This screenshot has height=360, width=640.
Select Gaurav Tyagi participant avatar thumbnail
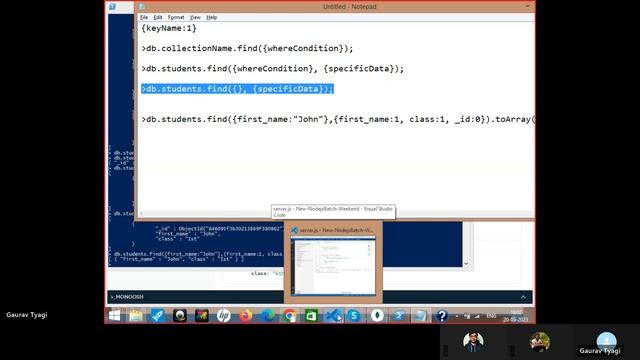point(606,342)
